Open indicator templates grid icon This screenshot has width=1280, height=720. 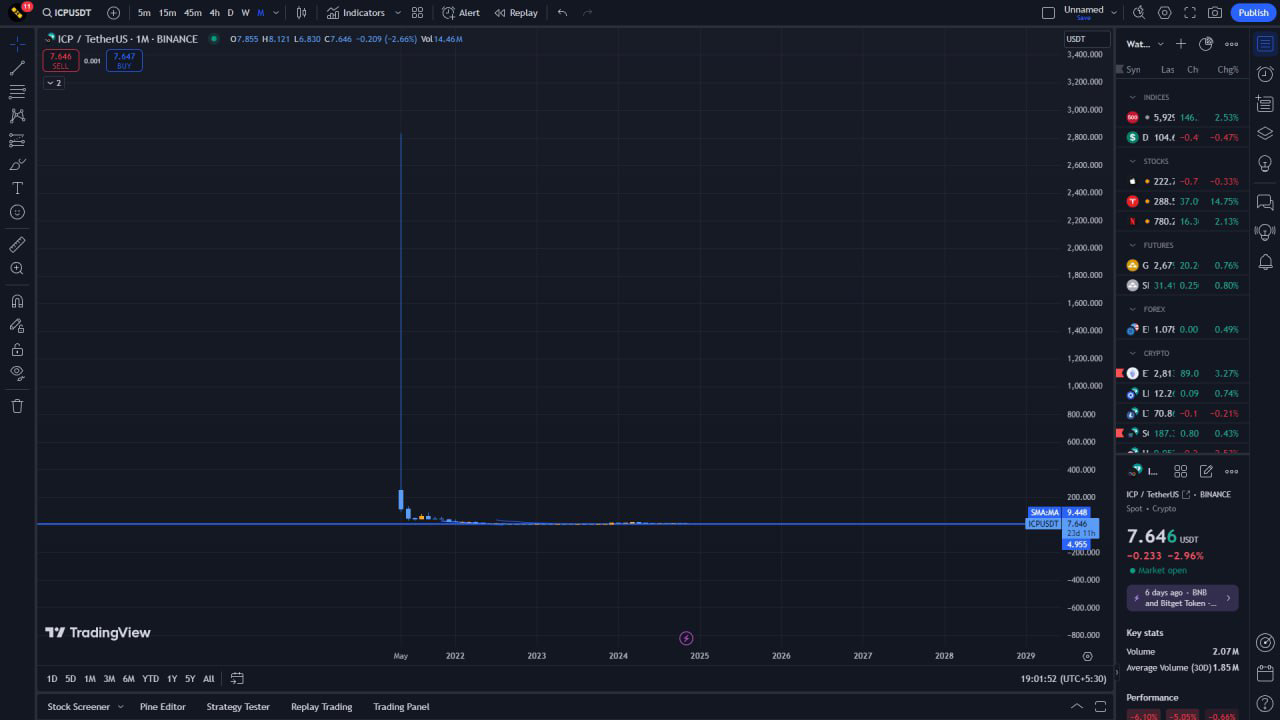(x=417, y=13)
